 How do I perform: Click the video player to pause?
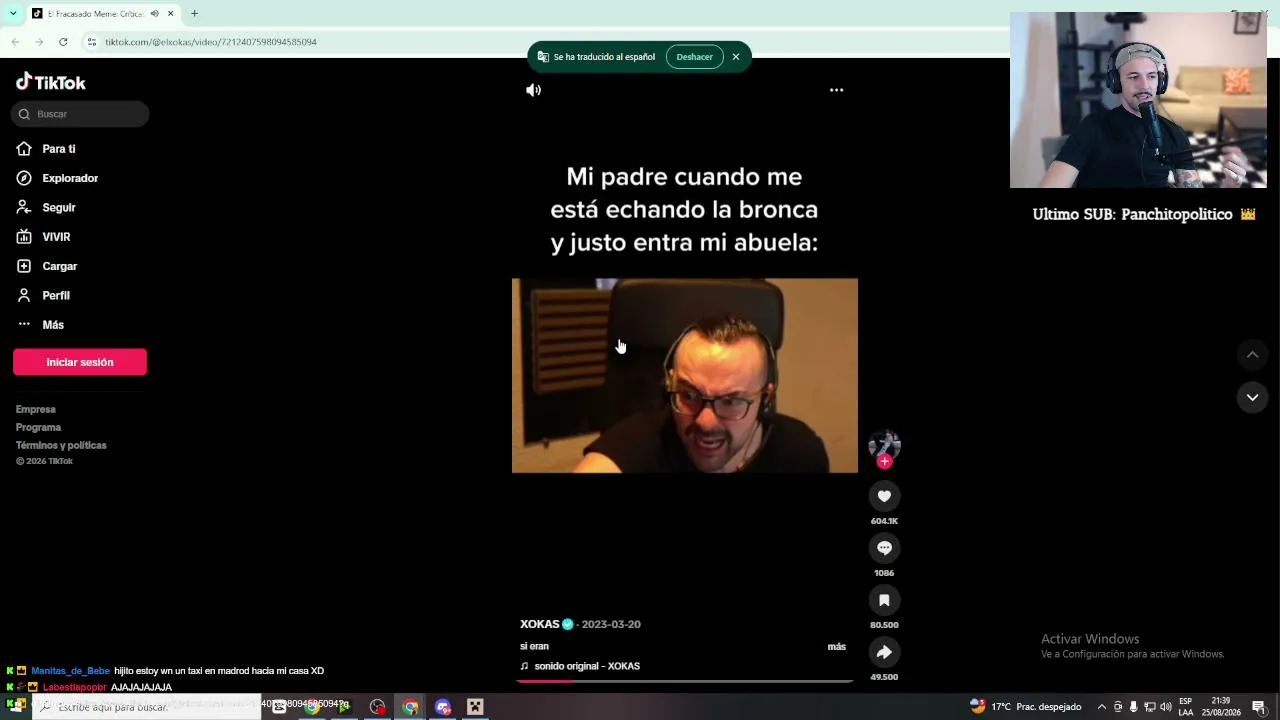coord(685,375)
